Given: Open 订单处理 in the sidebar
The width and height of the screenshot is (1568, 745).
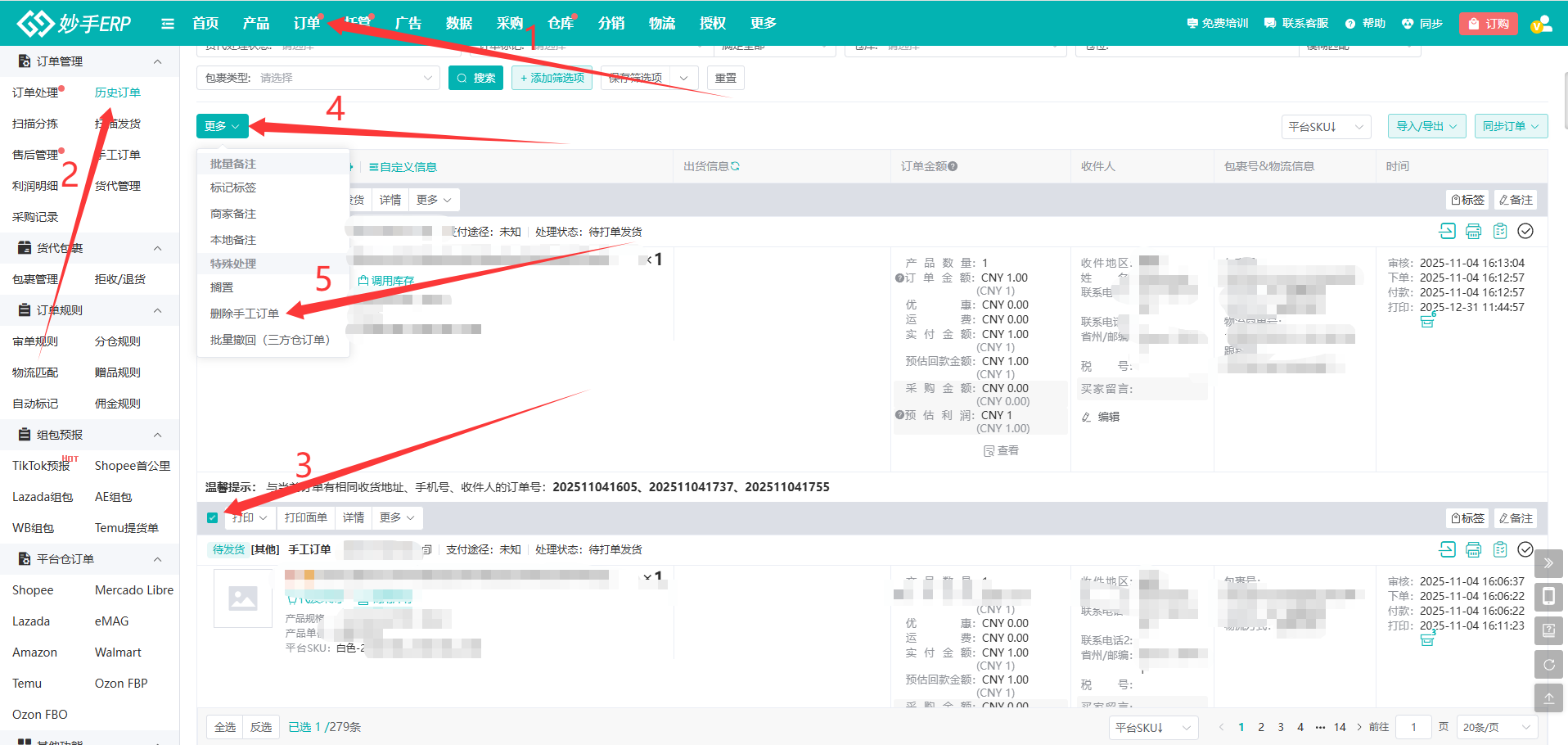Looking at the screenshot, I should [35, 93].
